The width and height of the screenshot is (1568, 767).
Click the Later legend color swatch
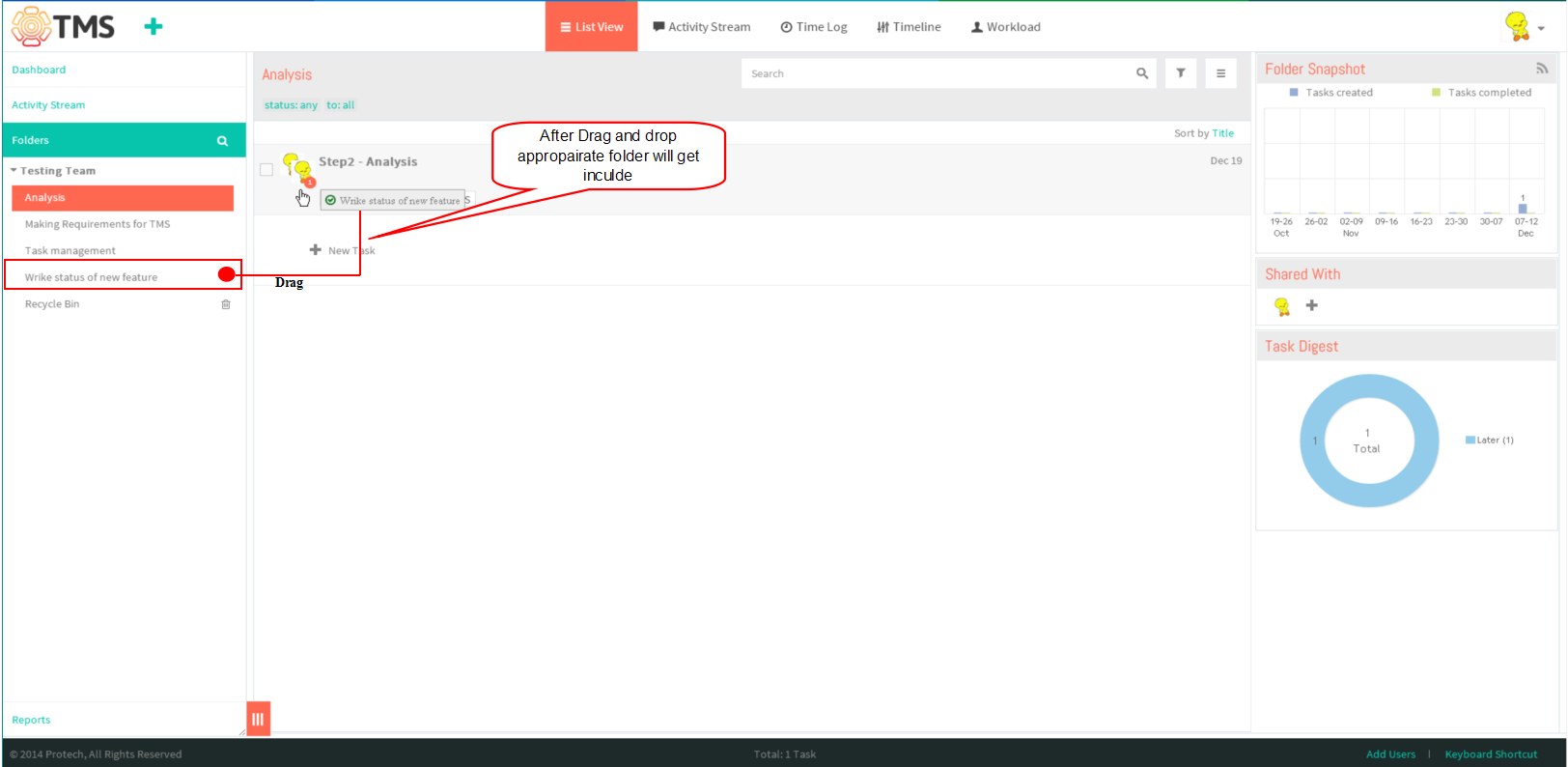1470,440
